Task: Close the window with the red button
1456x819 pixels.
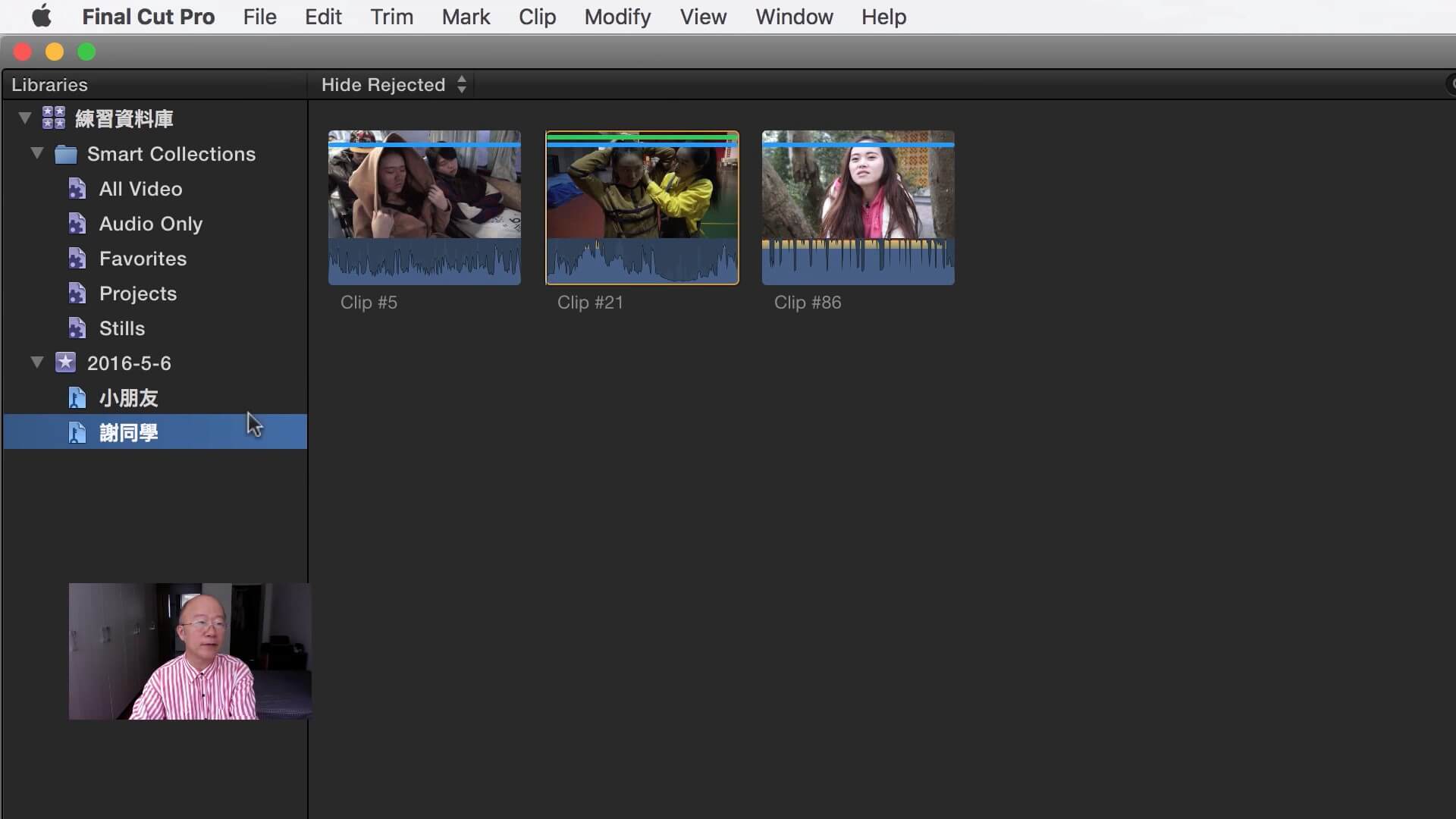Action: click(23, 52)
